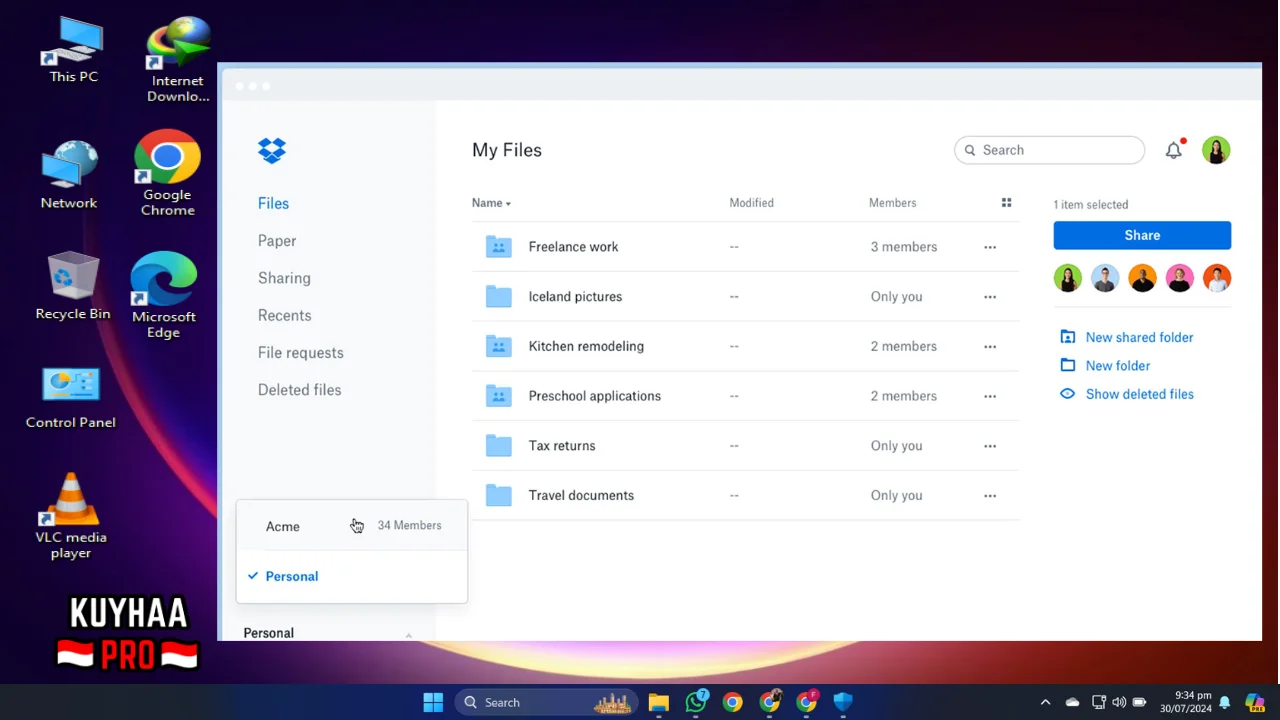The width and height of the screenshot is (1280, 720).
Task: Click the New shared folder icon
Action: [x=1068, y=337]
